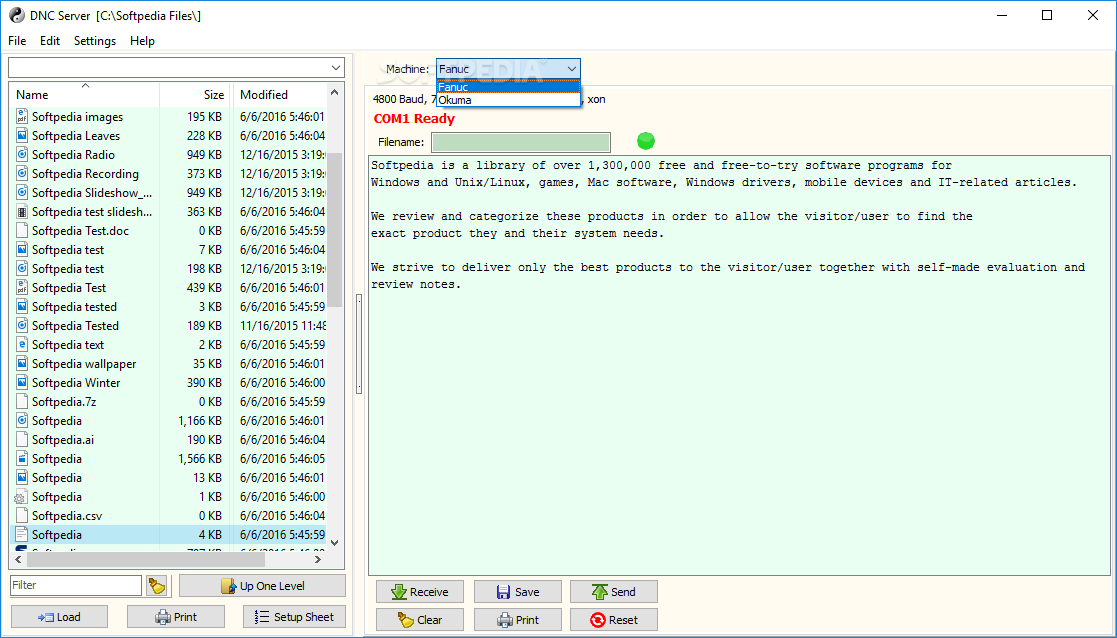Click the image icon of Softpedia 13 KB
The width and height of the screenshot is (1117, 638).
click(x=21, y=478)
